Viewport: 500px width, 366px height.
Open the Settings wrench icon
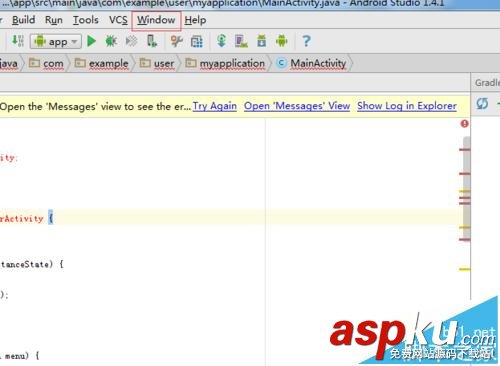click(x=176, y=41)
